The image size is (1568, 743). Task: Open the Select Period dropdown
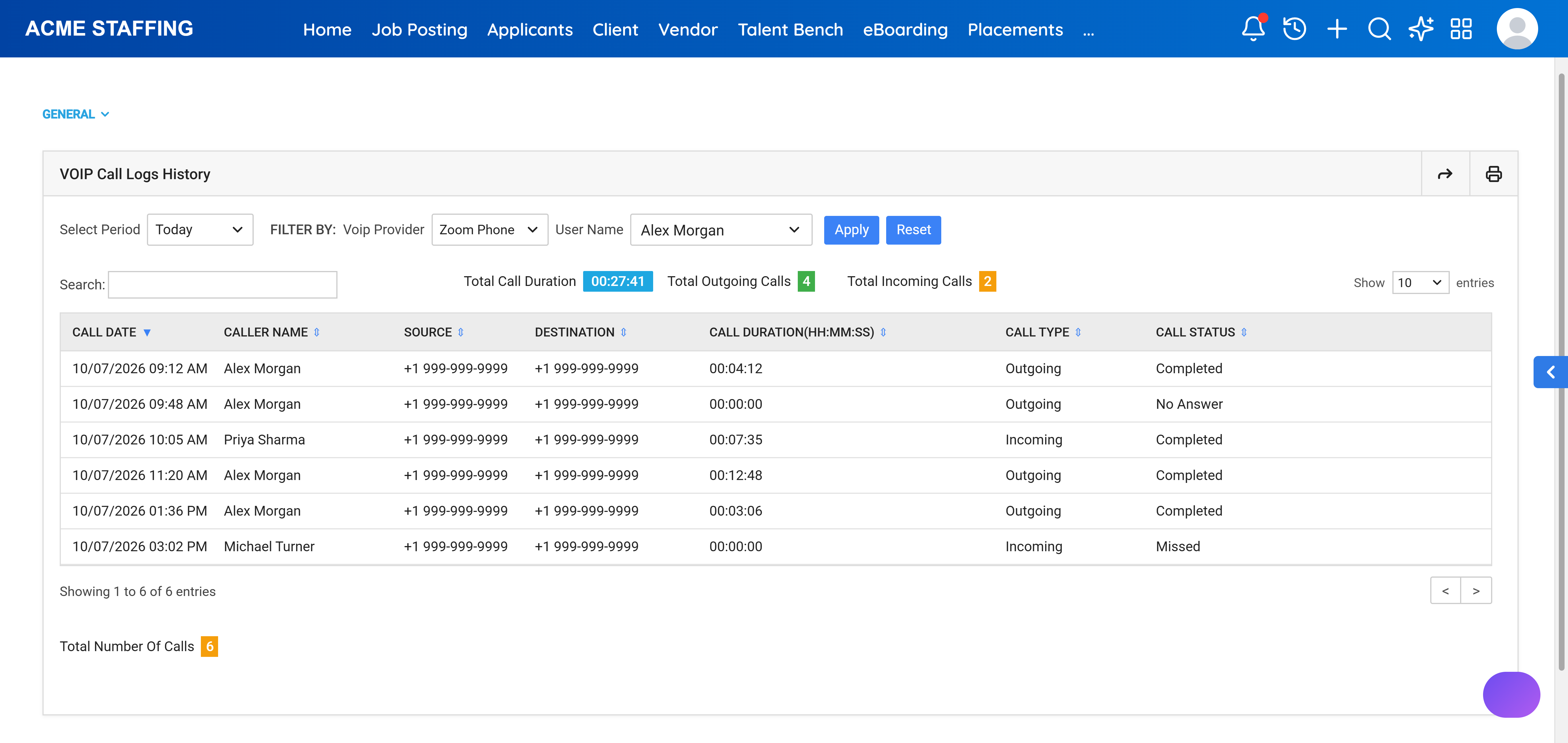point(200,230)
